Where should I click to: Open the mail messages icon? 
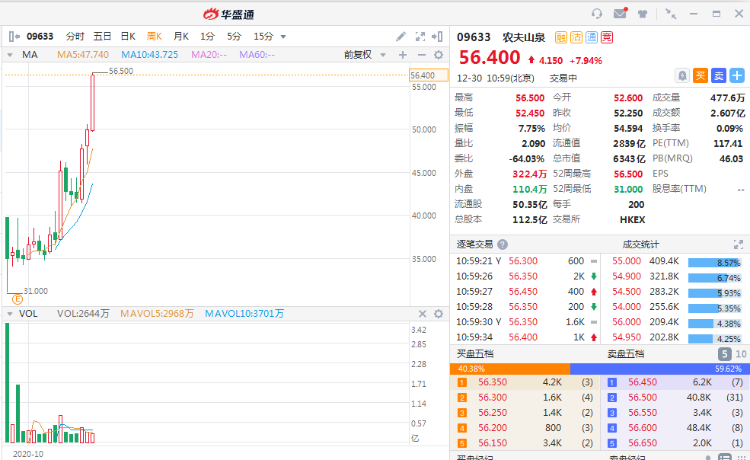click(620, 13)
